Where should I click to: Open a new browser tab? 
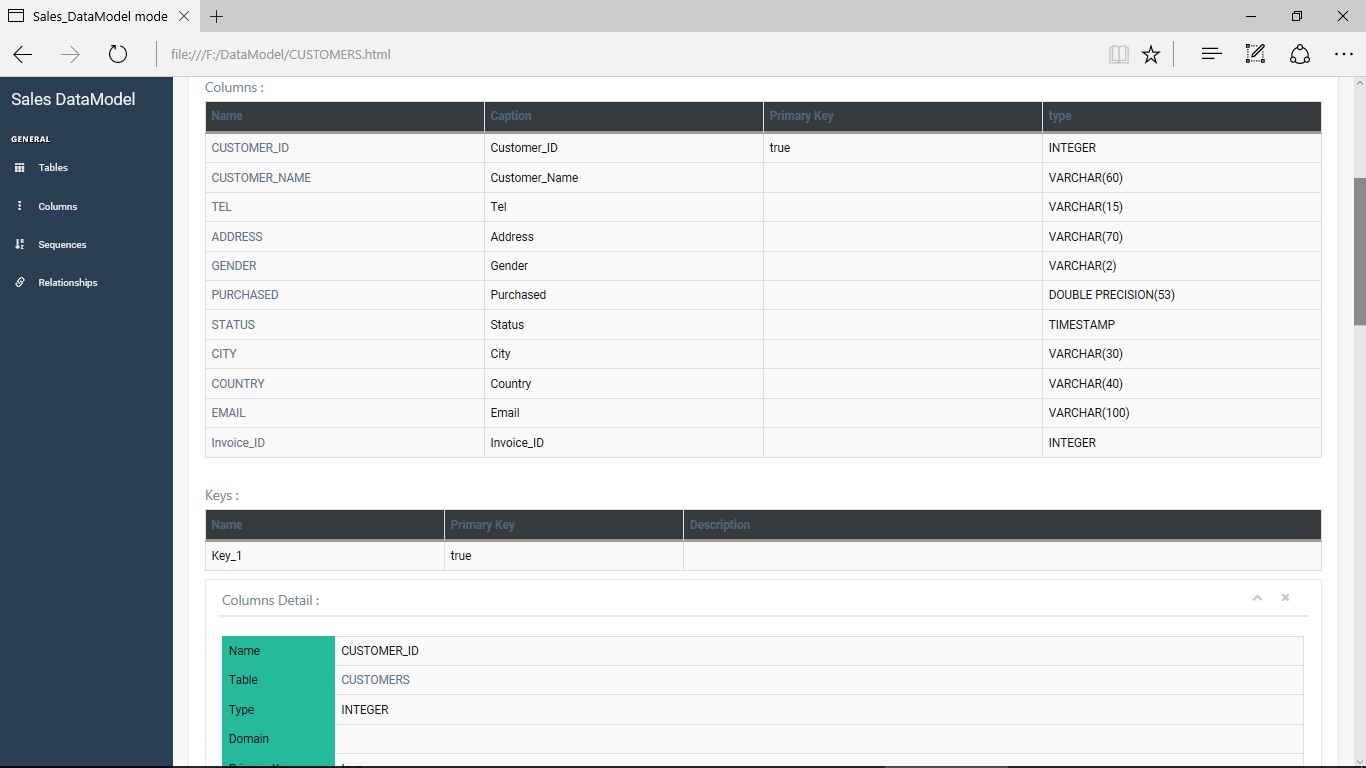pyautogui.click(x=216, y=16)
